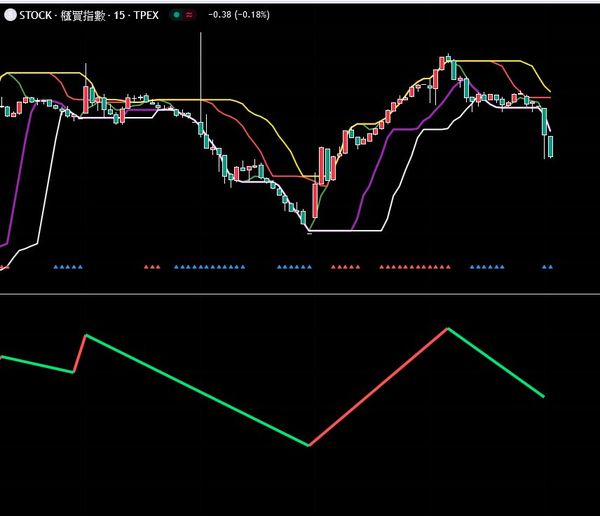This screenshot has width=600, height=516.
Task: Click the highest peak of the zigzag line
Action: click(448, 328)
